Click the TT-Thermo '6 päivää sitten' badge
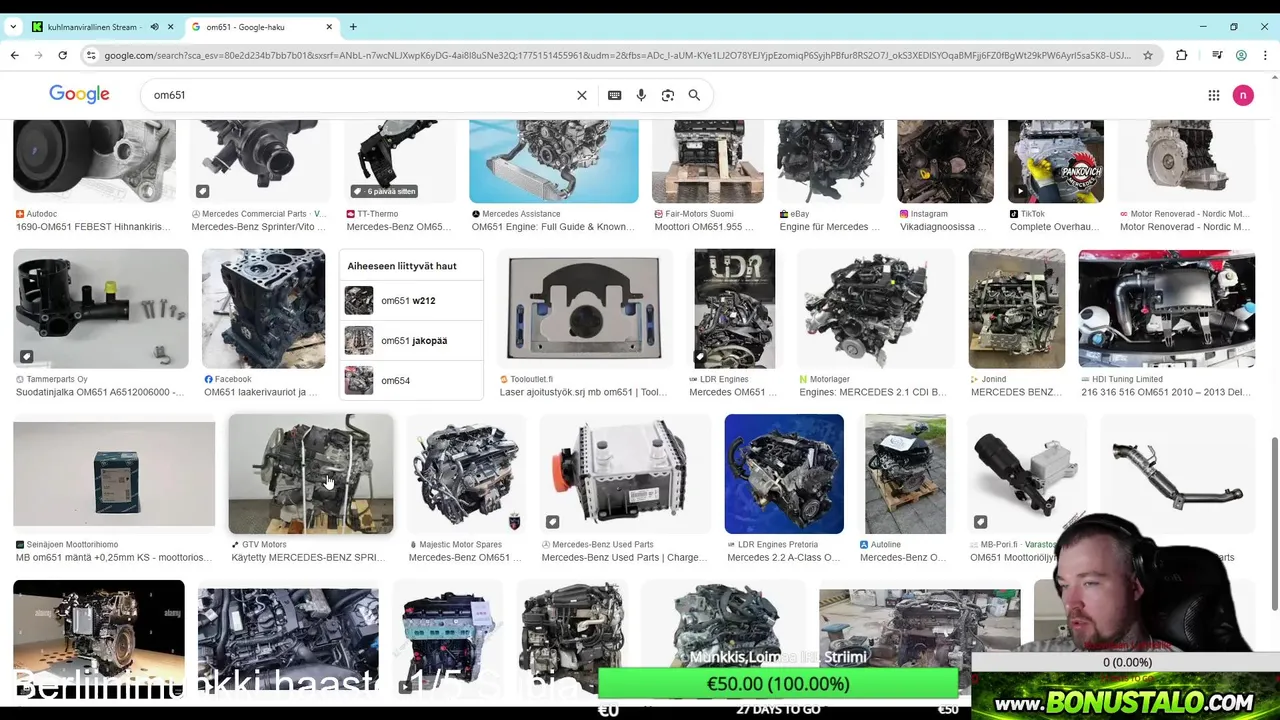This screenshot has height=720, width=1280. (384, 191)
